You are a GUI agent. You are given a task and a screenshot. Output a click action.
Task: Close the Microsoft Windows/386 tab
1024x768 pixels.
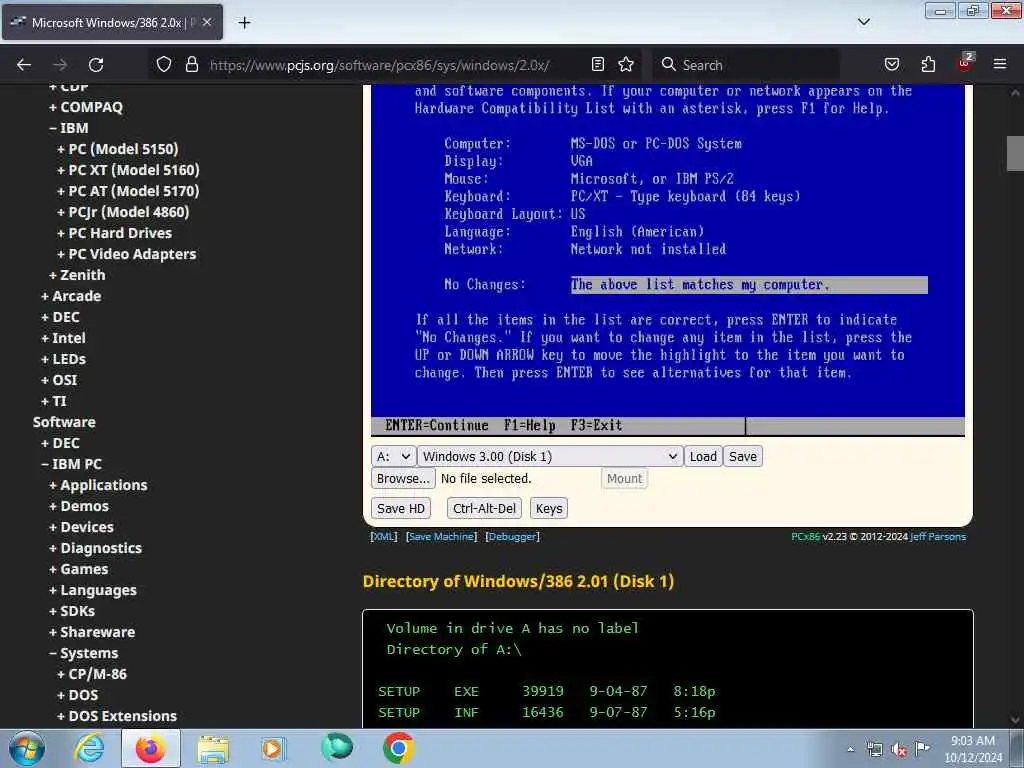pos(206,22)
